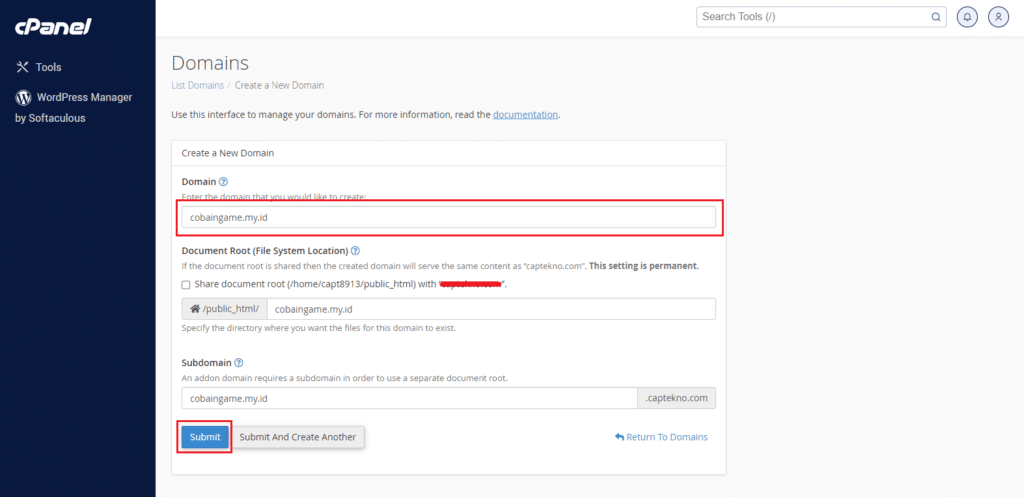
Task: Click the Subdomain input field
Action: click(409, 398)
